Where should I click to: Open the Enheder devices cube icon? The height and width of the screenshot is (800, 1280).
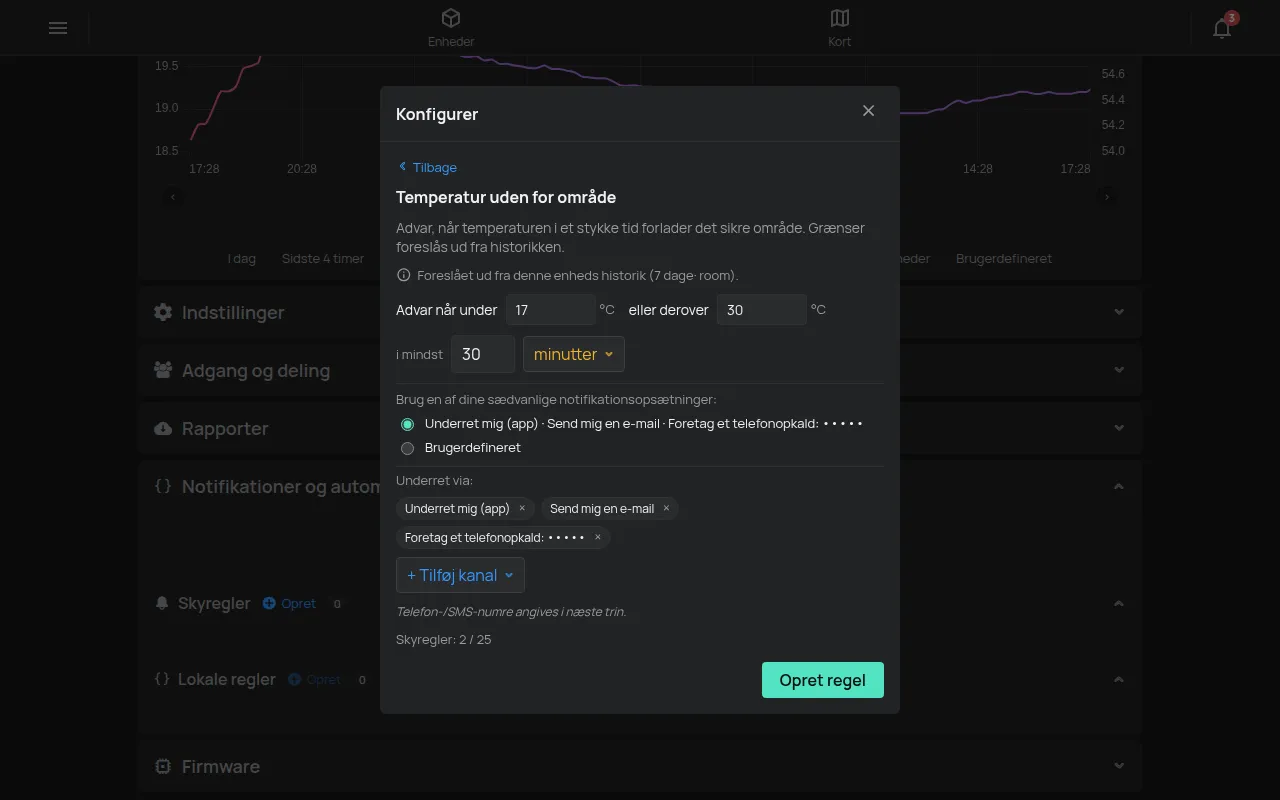(451, 18)
